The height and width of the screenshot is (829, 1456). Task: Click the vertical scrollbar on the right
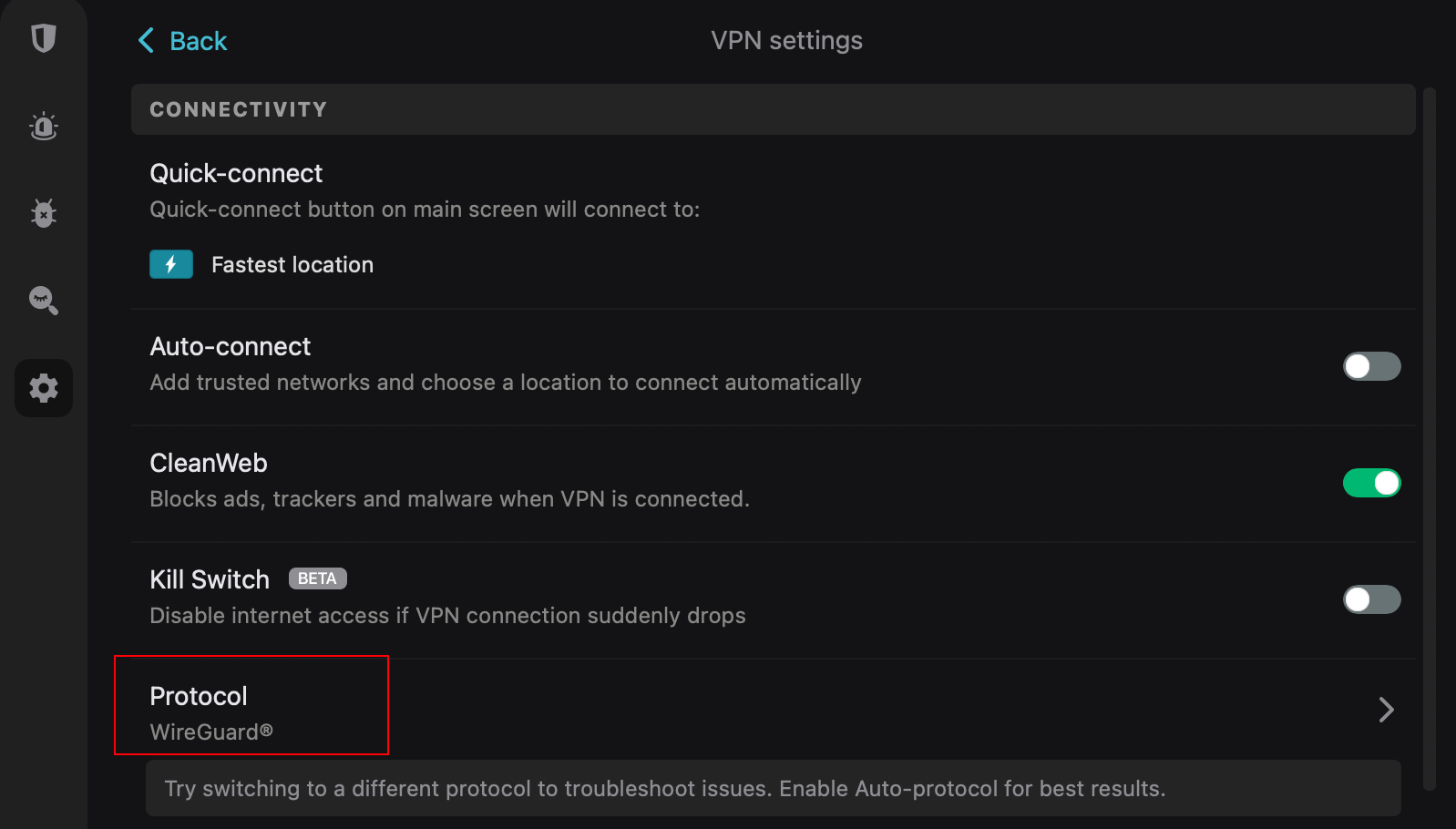coord(1430,437)
